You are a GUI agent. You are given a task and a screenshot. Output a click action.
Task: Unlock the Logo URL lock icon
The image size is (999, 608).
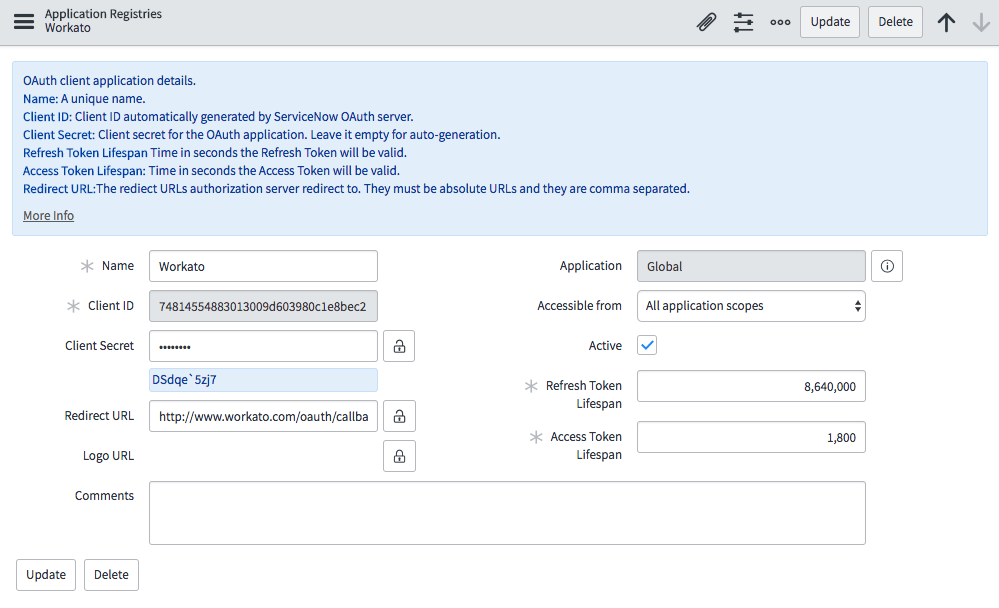pos(398,456)
